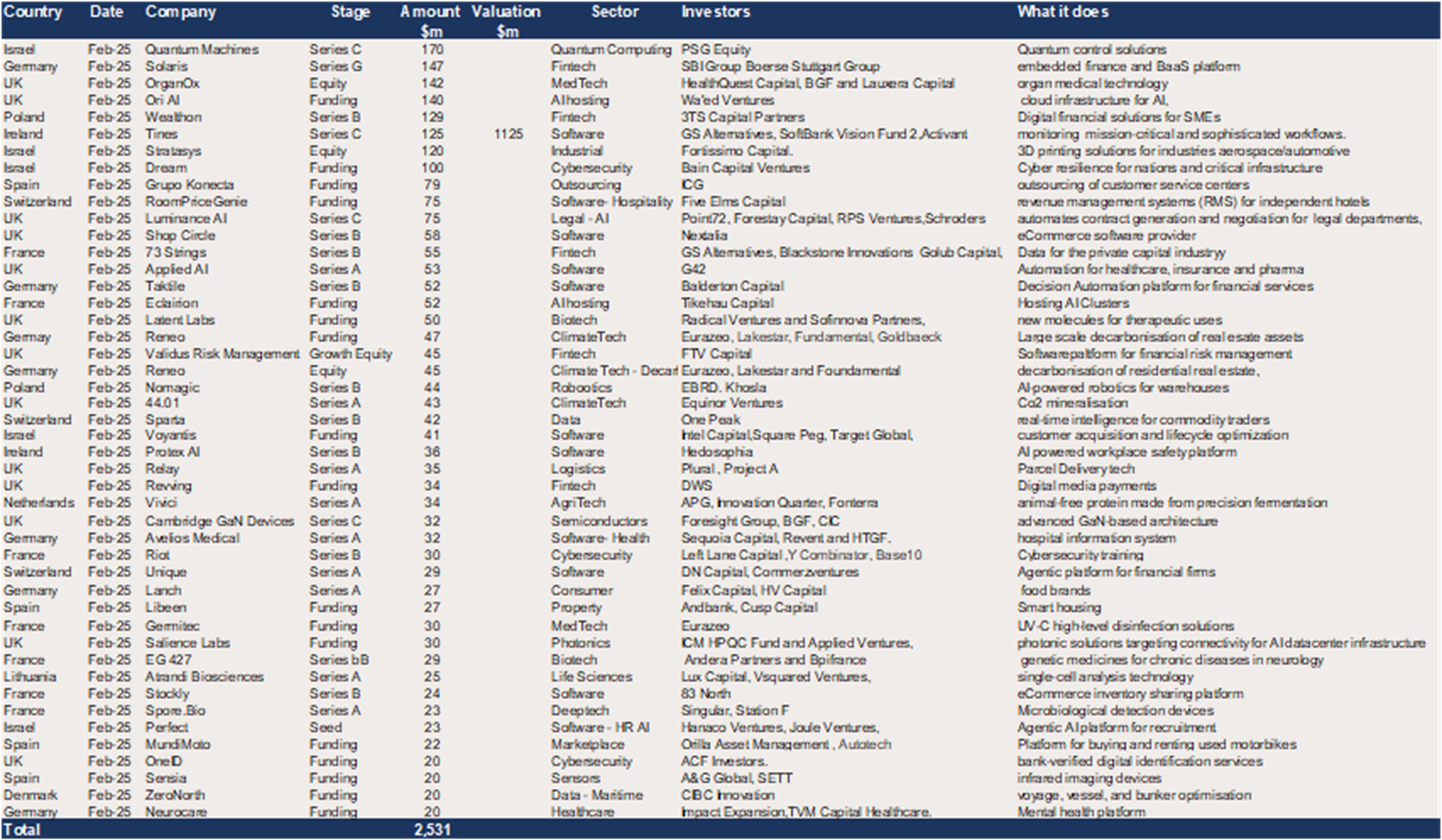Click the 'Company' column header
The height and width of the screenshot is (840, 1442).
click(x=180, y=12)
